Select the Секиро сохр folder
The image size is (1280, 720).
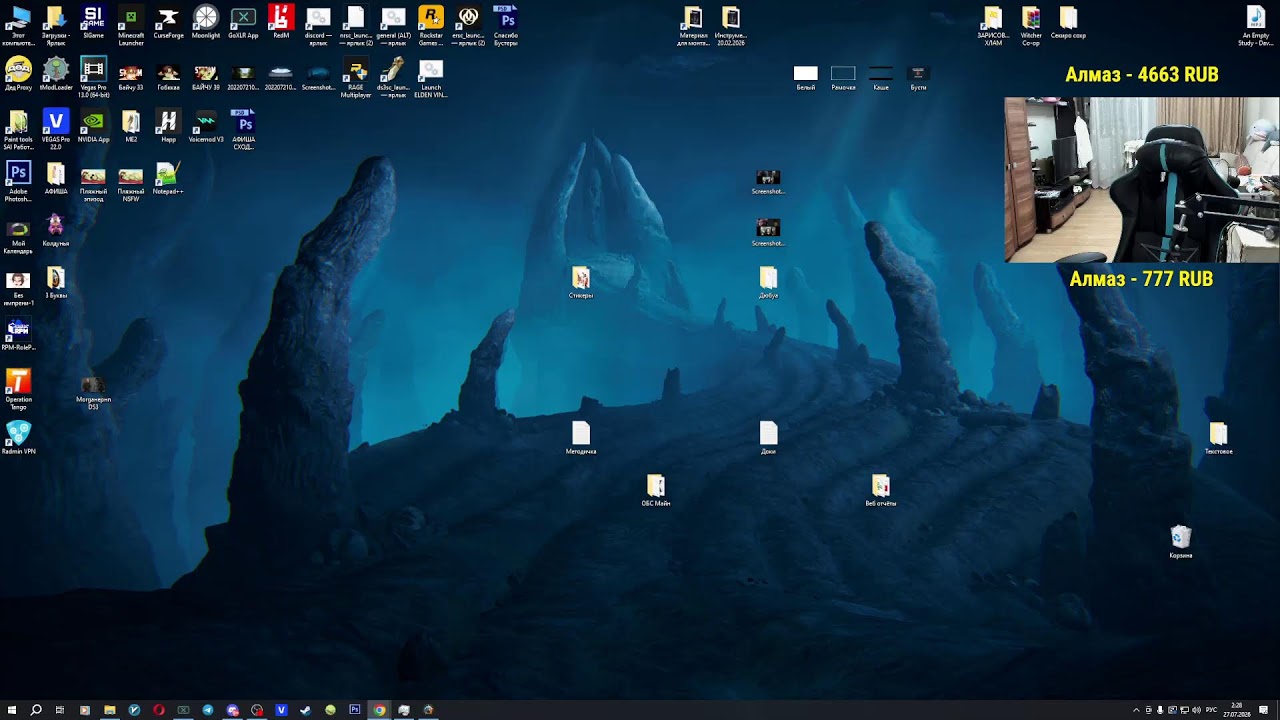click(1068, 23)
